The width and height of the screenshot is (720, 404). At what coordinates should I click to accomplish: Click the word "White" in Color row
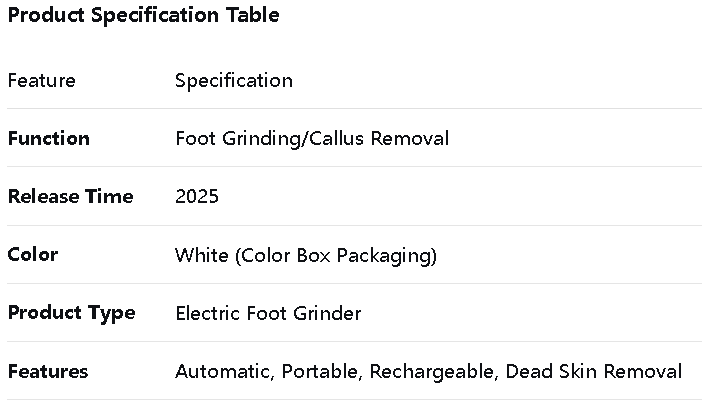pos(201,255)
